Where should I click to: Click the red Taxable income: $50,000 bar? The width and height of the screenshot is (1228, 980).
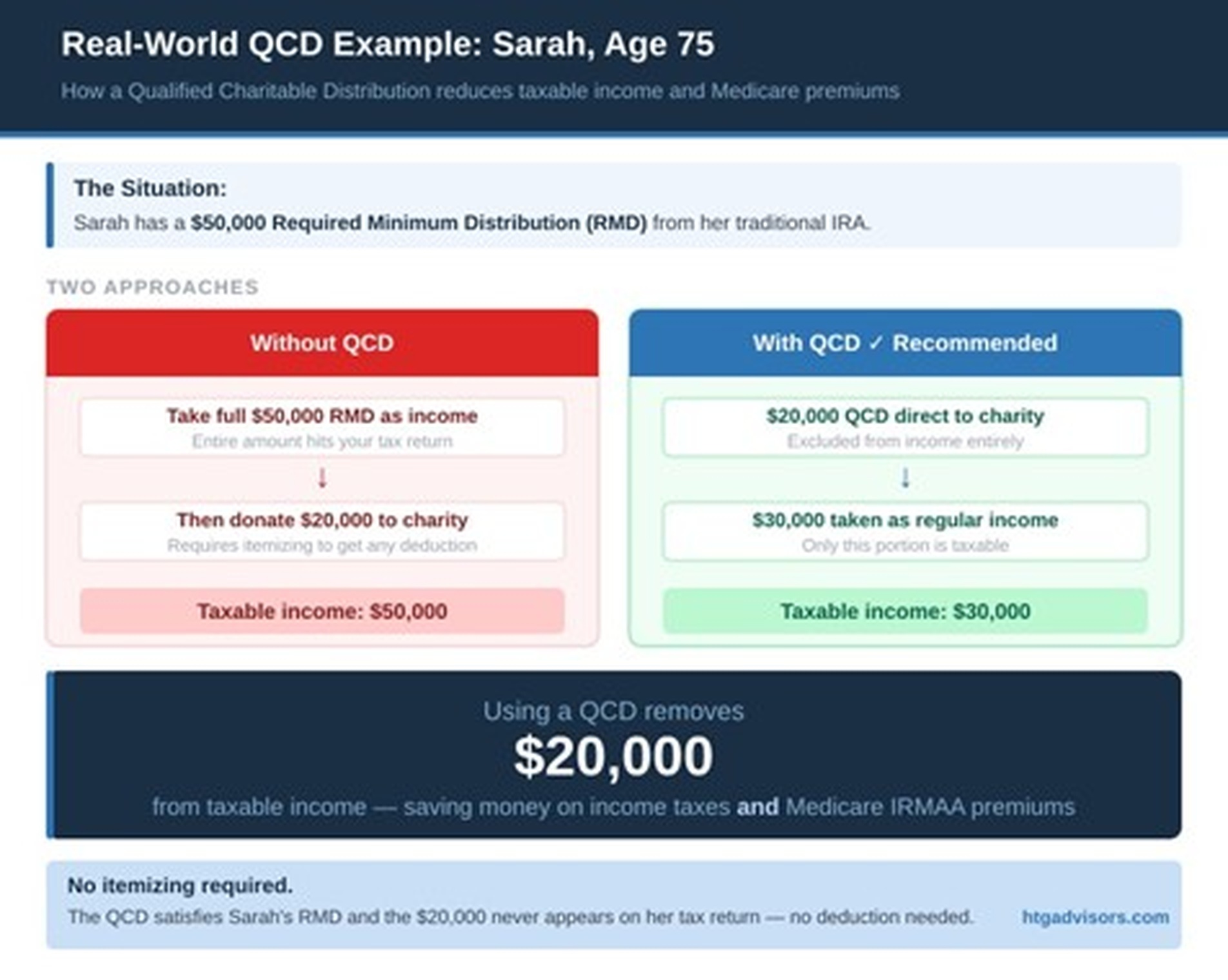click(322, 611)
